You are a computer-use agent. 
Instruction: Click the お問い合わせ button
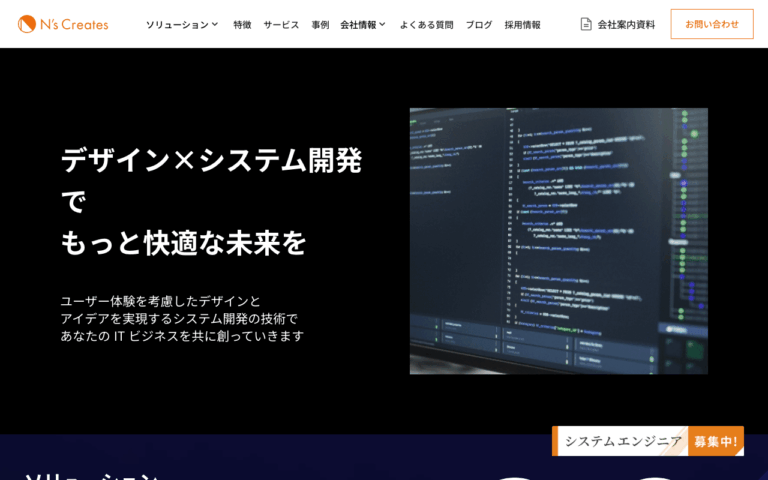(712, 24)
